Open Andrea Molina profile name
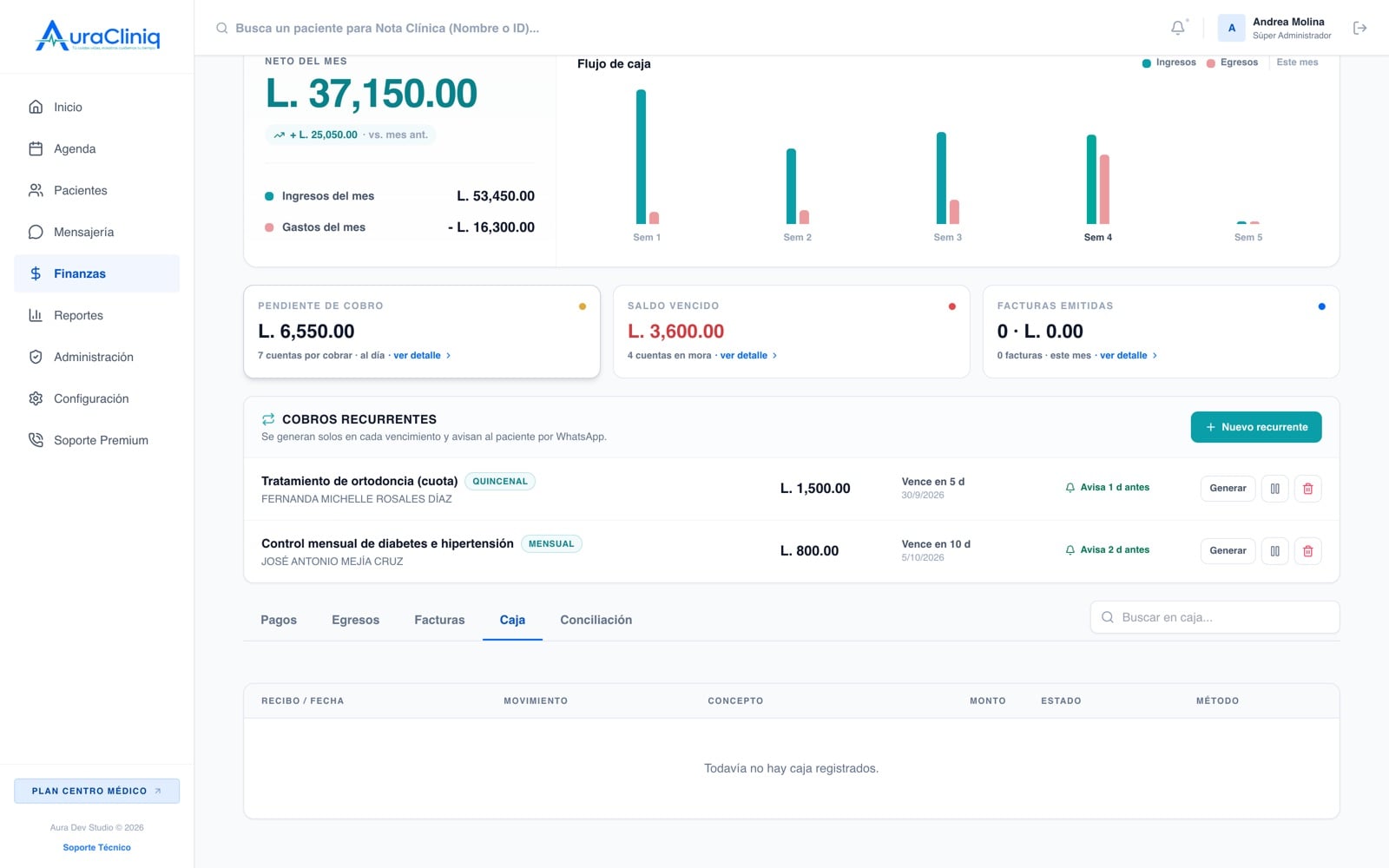Image resolution: width=1389 pixels, height=868 pixels. point(1288,22)
